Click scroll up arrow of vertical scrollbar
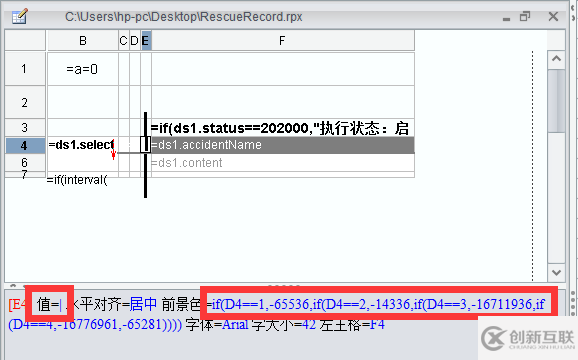Viewport: 578px width, 360px height. [556, 59]
